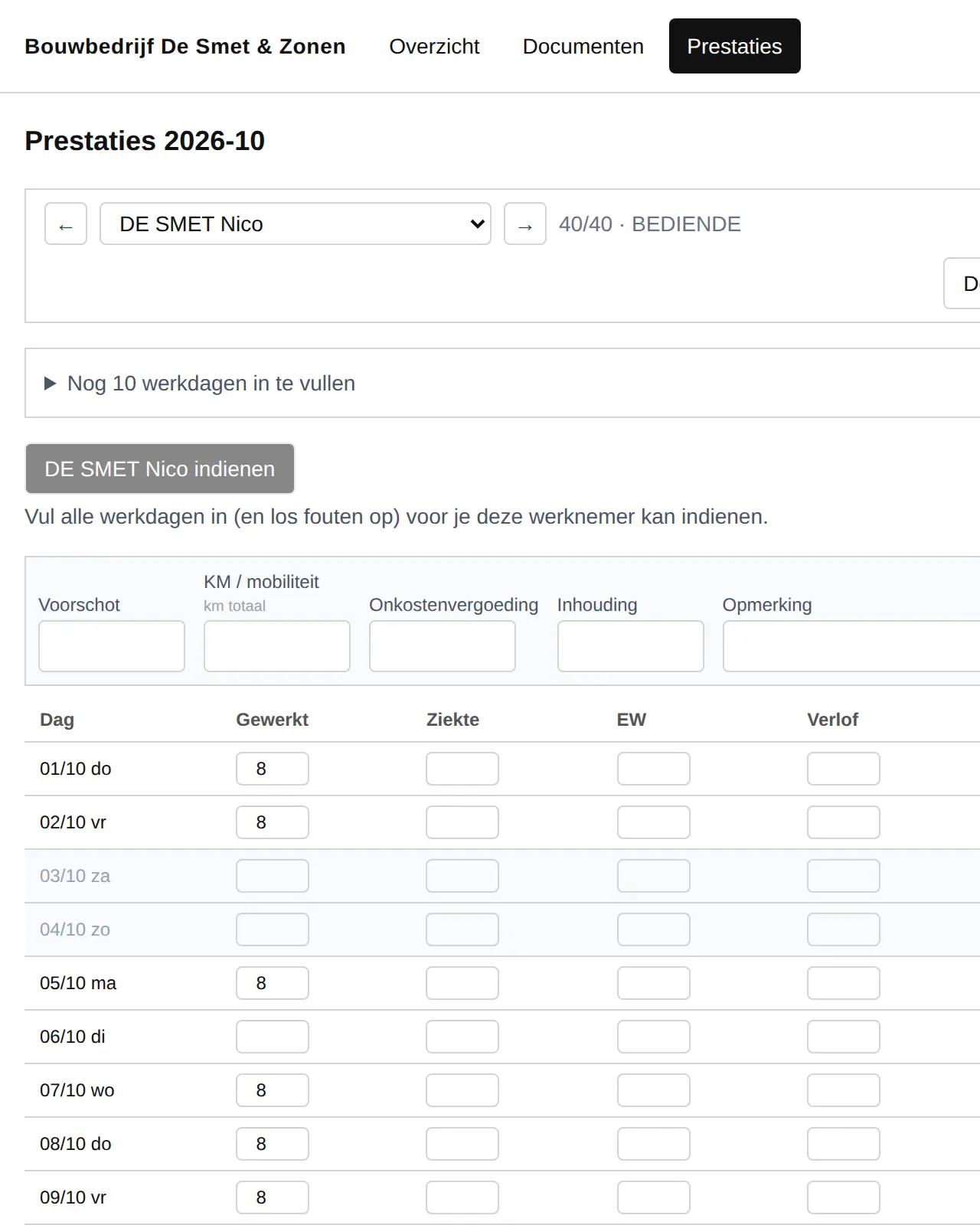Click 'DE SMET Nico indienen' button
Image resolution: width=980 pixels, height=1225 pixels.
pos(160,469)
